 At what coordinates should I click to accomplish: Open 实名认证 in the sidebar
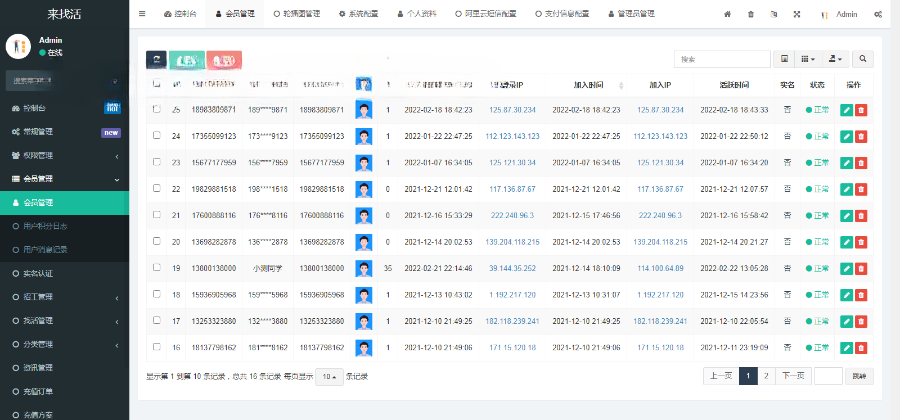64,274
